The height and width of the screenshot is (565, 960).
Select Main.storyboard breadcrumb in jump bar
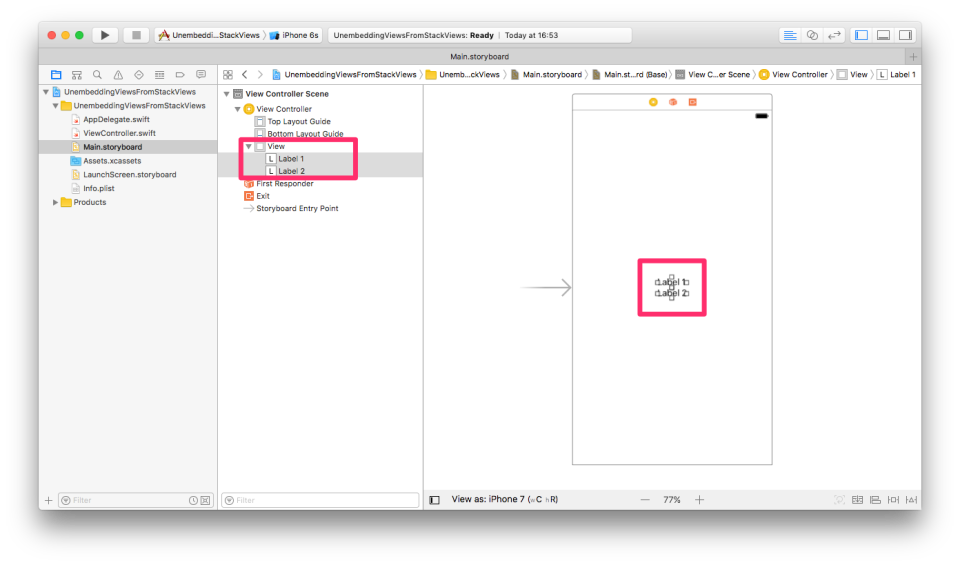coord(546,75)
